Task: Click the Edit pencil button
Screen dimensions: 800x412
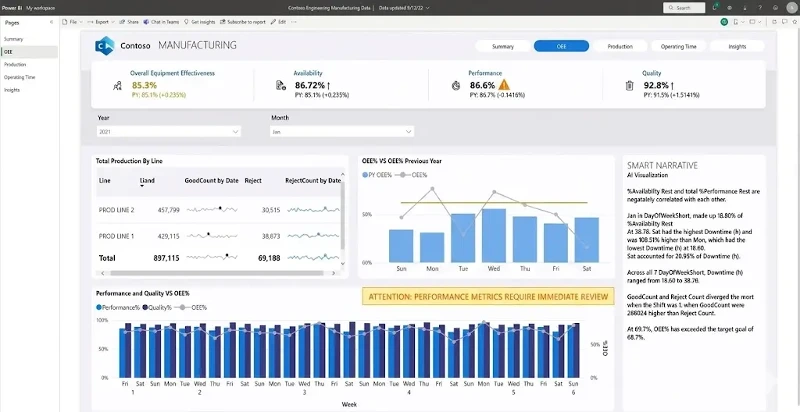Action: point(279,22)
